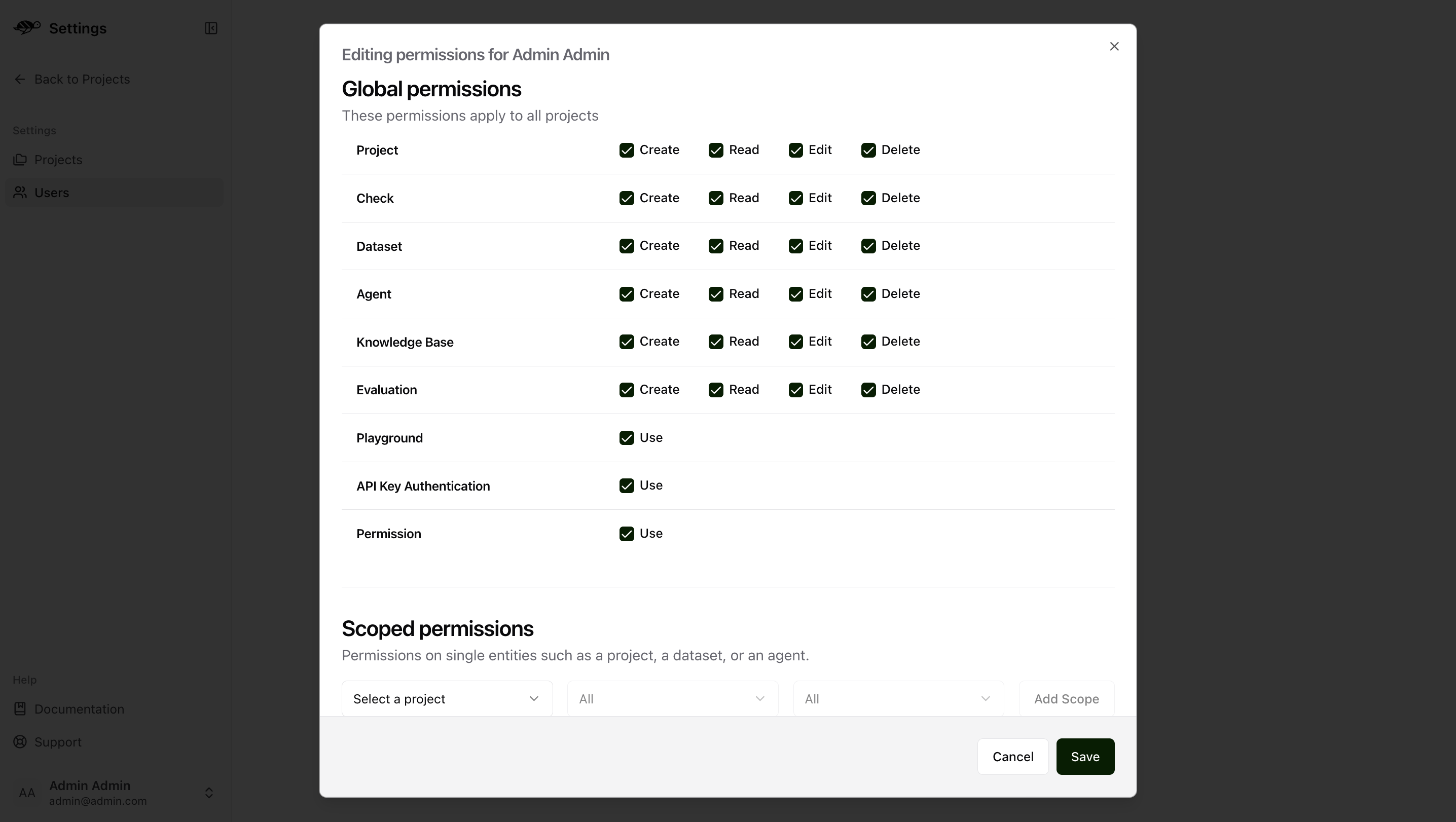Click the Projects folder icon
Screen dimensions: 1456x822
20,159
